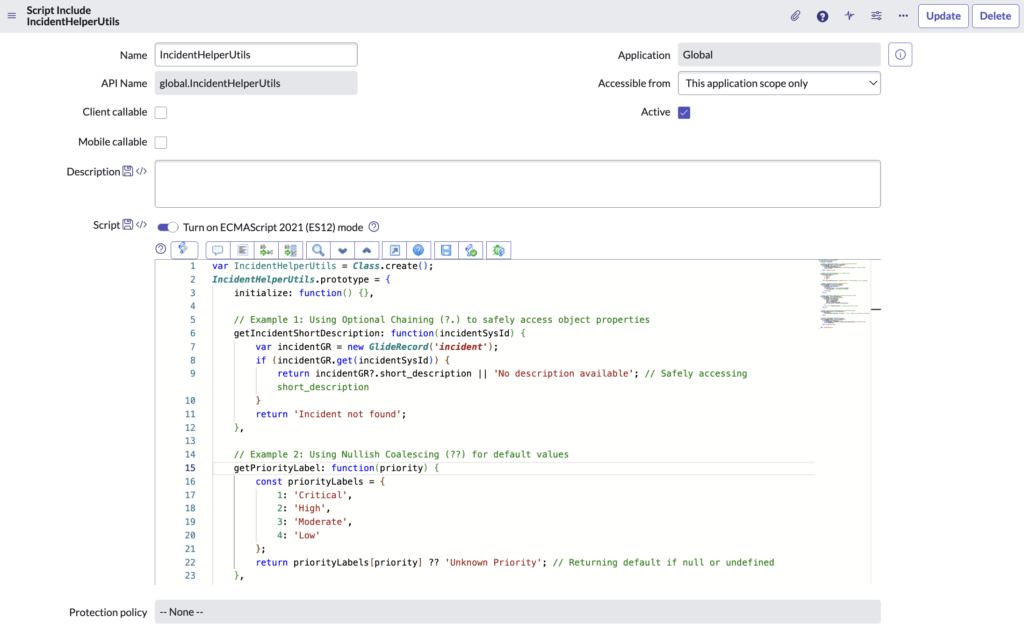This screenshot has height=625, width=1024.
Task: Open the Accessible from dropdown
Action: point(779,83)
